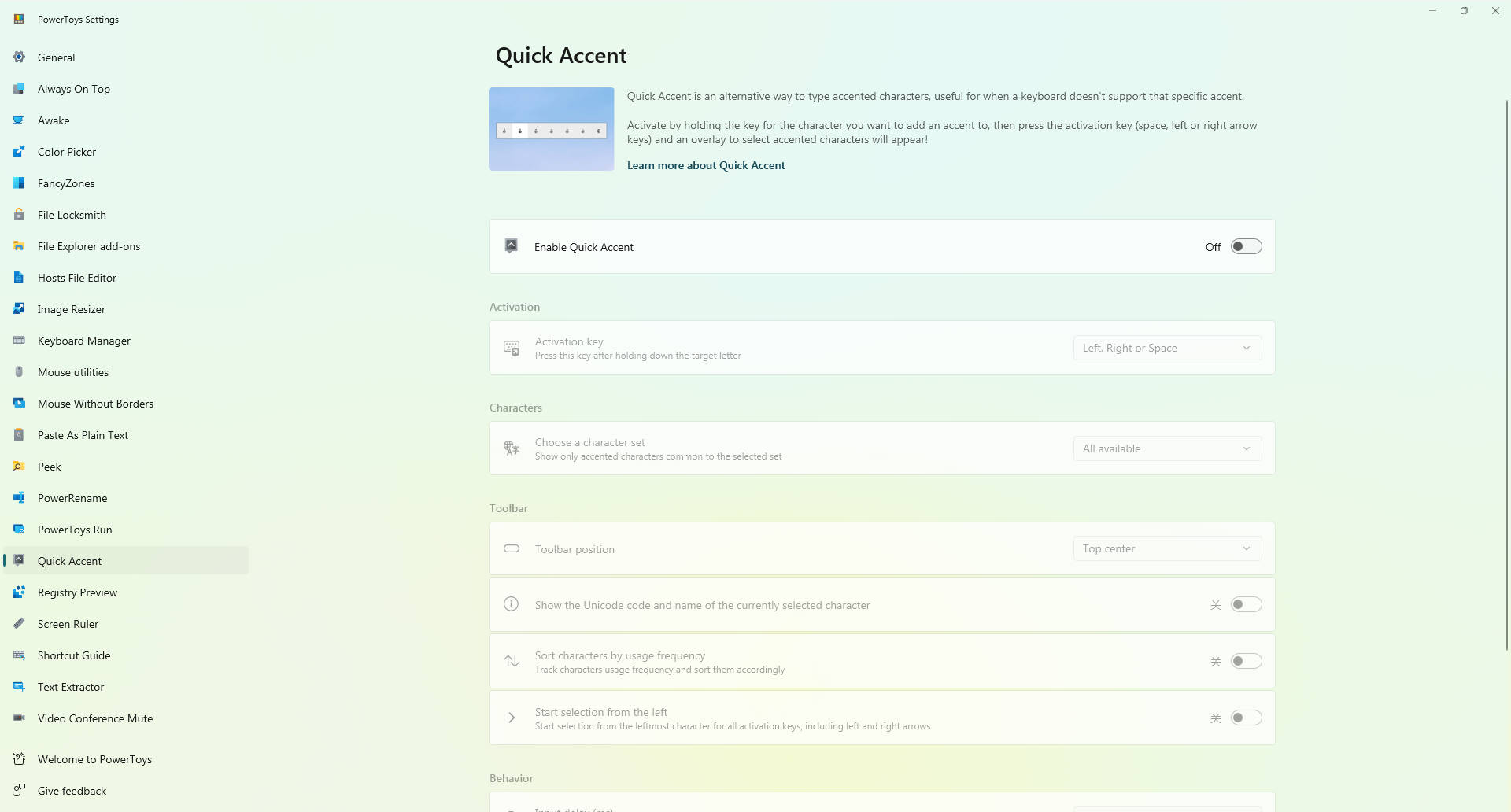Open the character set dropdown
This screenshot has width=1511, height=812.
click(x=1166, y=448)
